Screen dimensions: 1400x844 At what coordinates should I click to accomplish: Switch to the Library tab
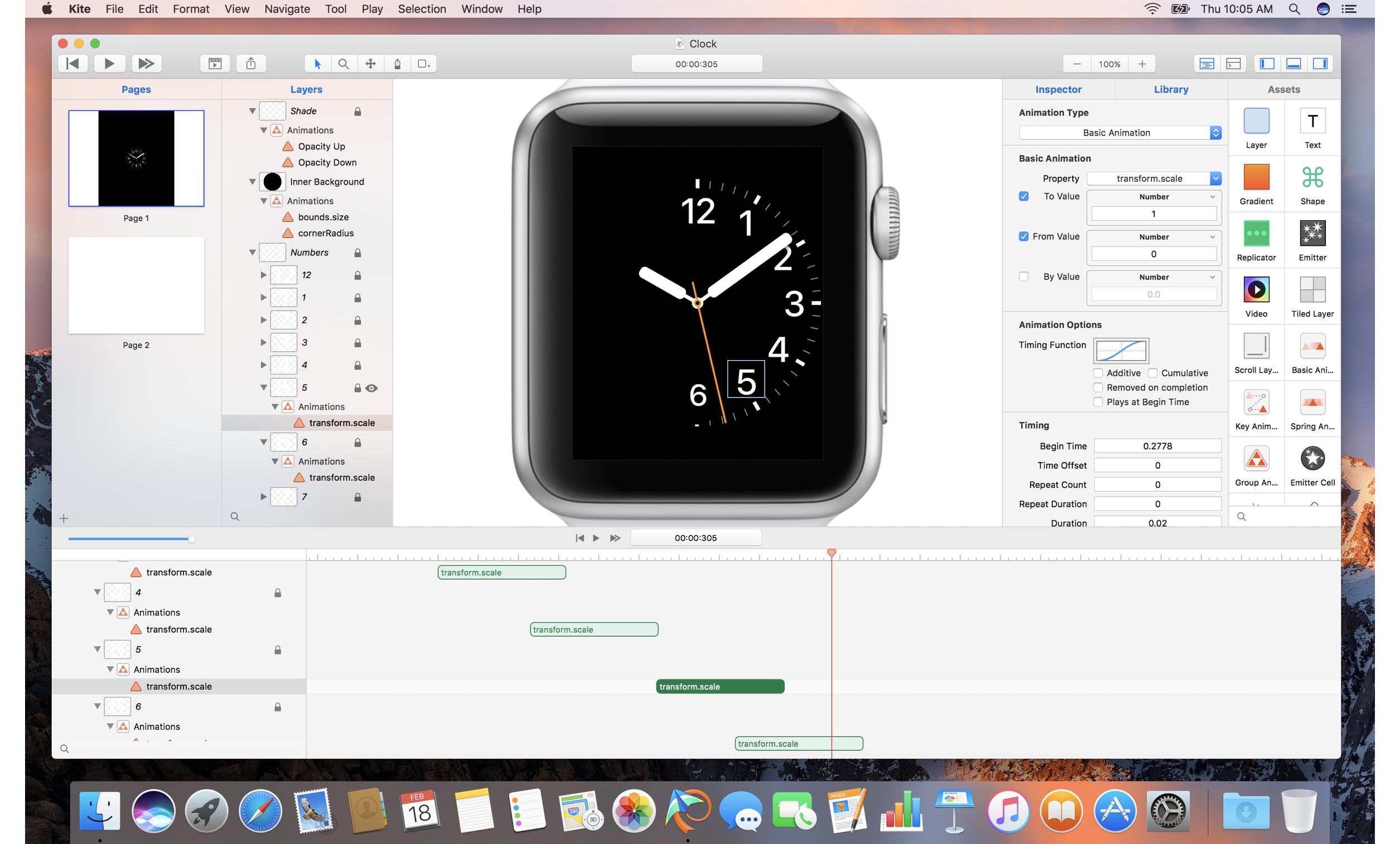1170,89
